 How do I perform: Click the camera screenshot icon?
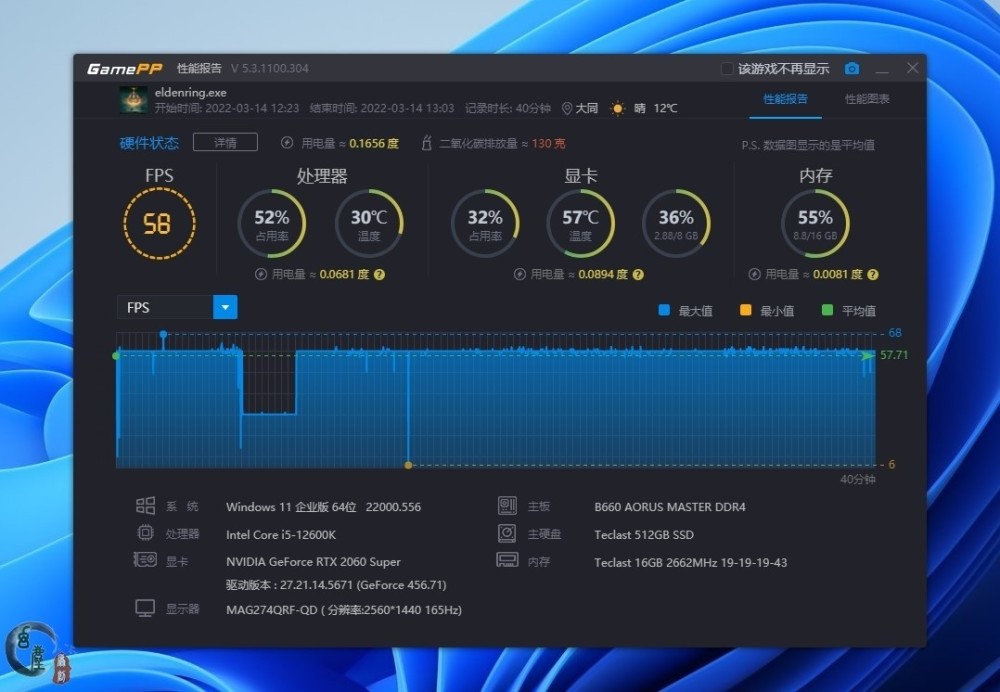[x=851, y=68]
